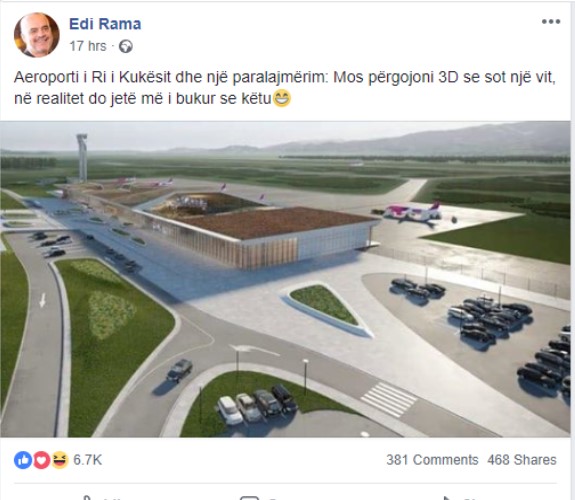
Task: Click the blue thumbs-up Like reaction icon
Action: [23, 460]
